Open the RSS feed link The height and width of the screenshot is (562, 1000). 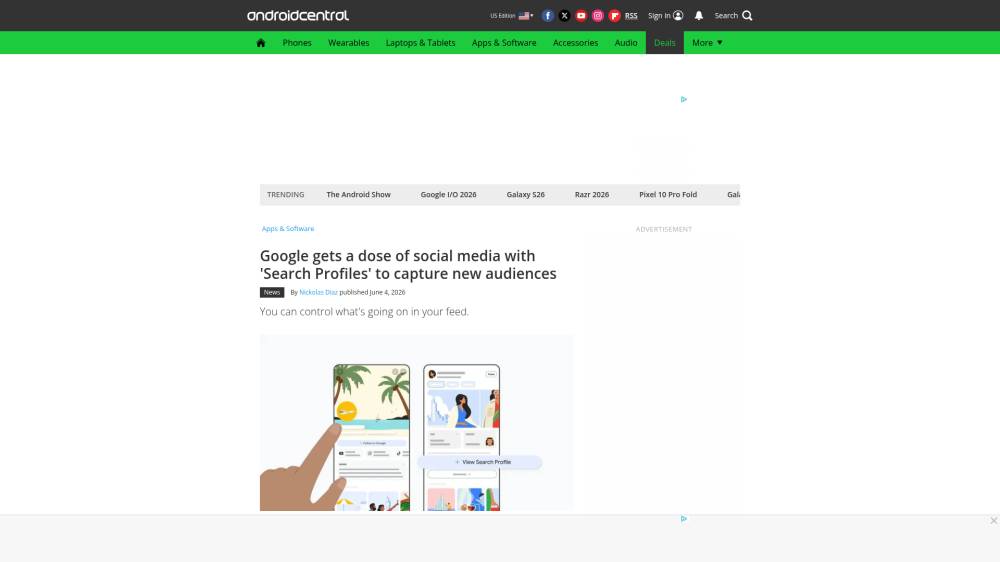[x=631, y=16]
